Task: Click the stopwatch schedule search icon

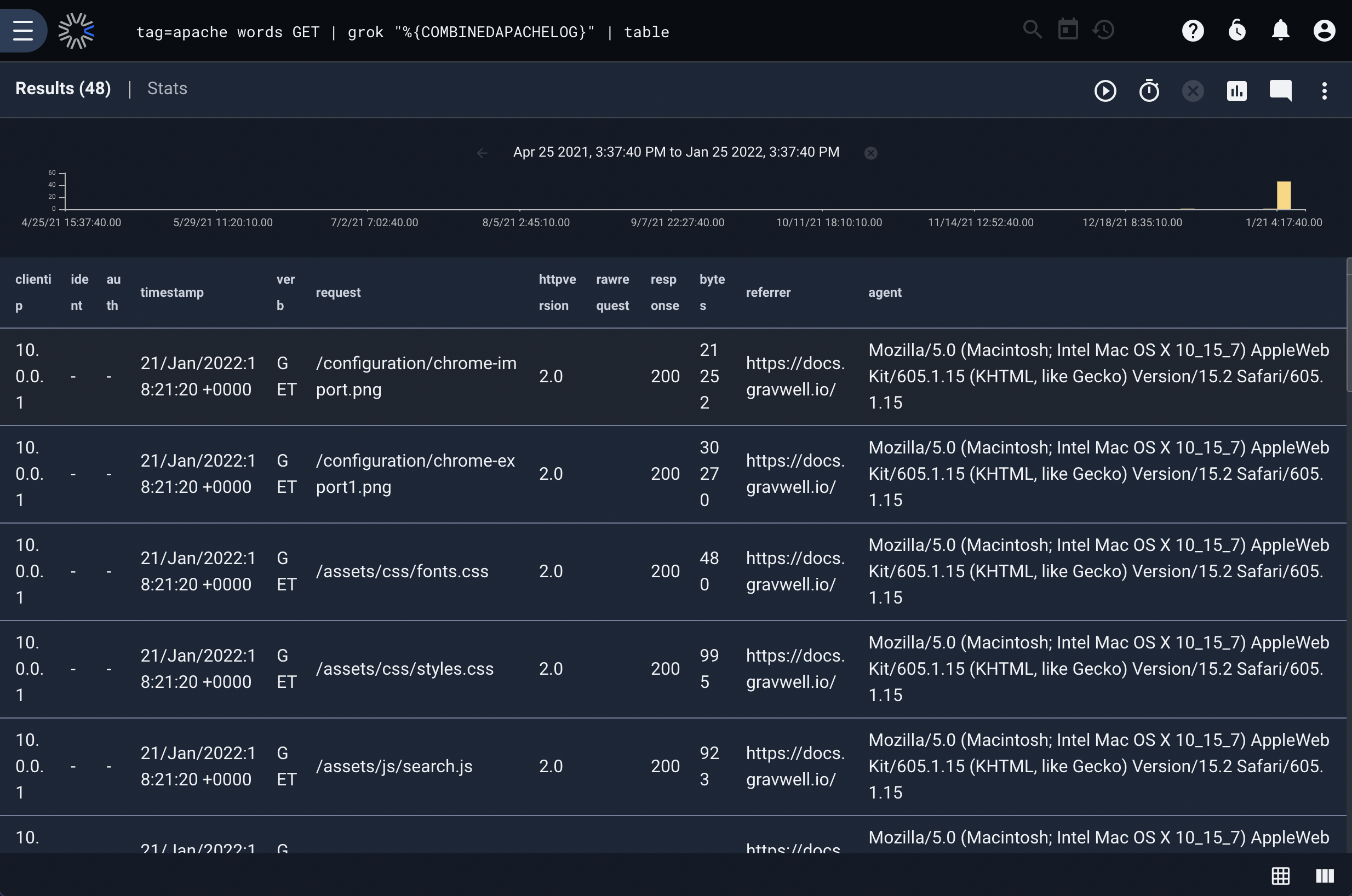Action: pos(1149,91)
